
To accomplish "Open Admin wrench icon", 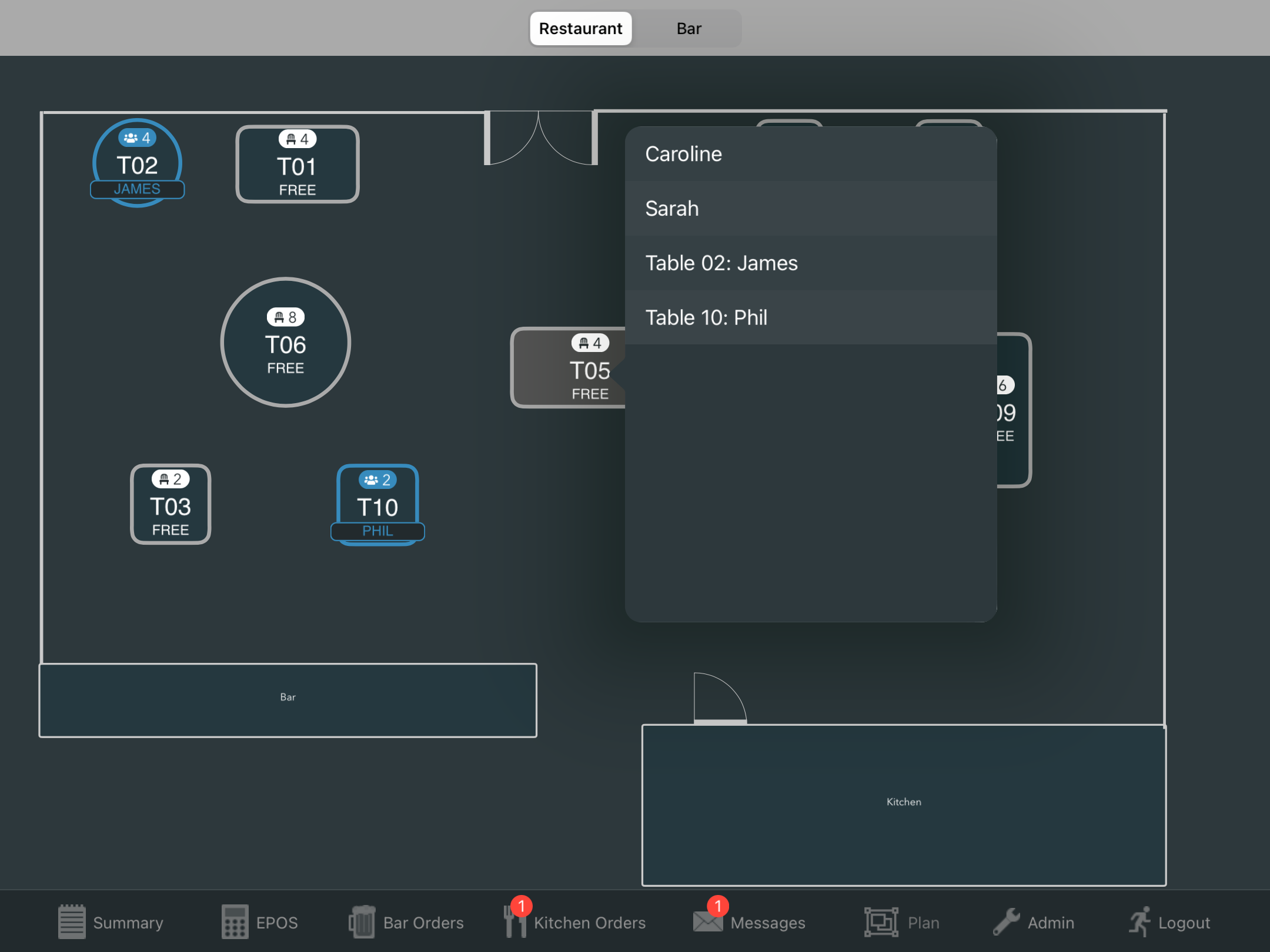I will point(1007,921).
